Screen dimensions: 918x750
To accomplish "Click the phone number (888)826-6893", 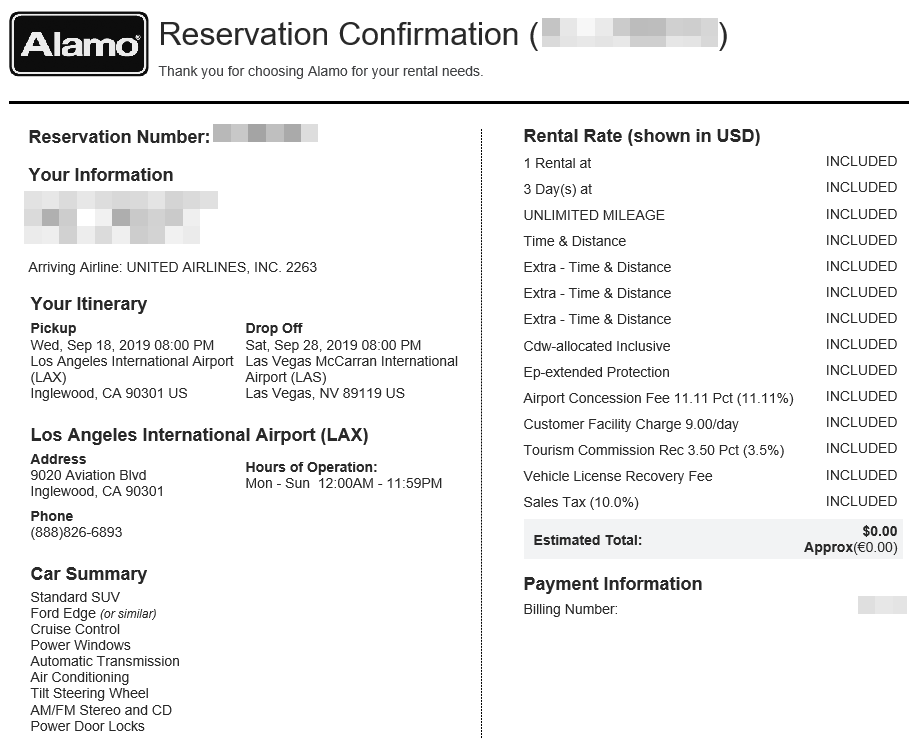I will click(76, 532).
